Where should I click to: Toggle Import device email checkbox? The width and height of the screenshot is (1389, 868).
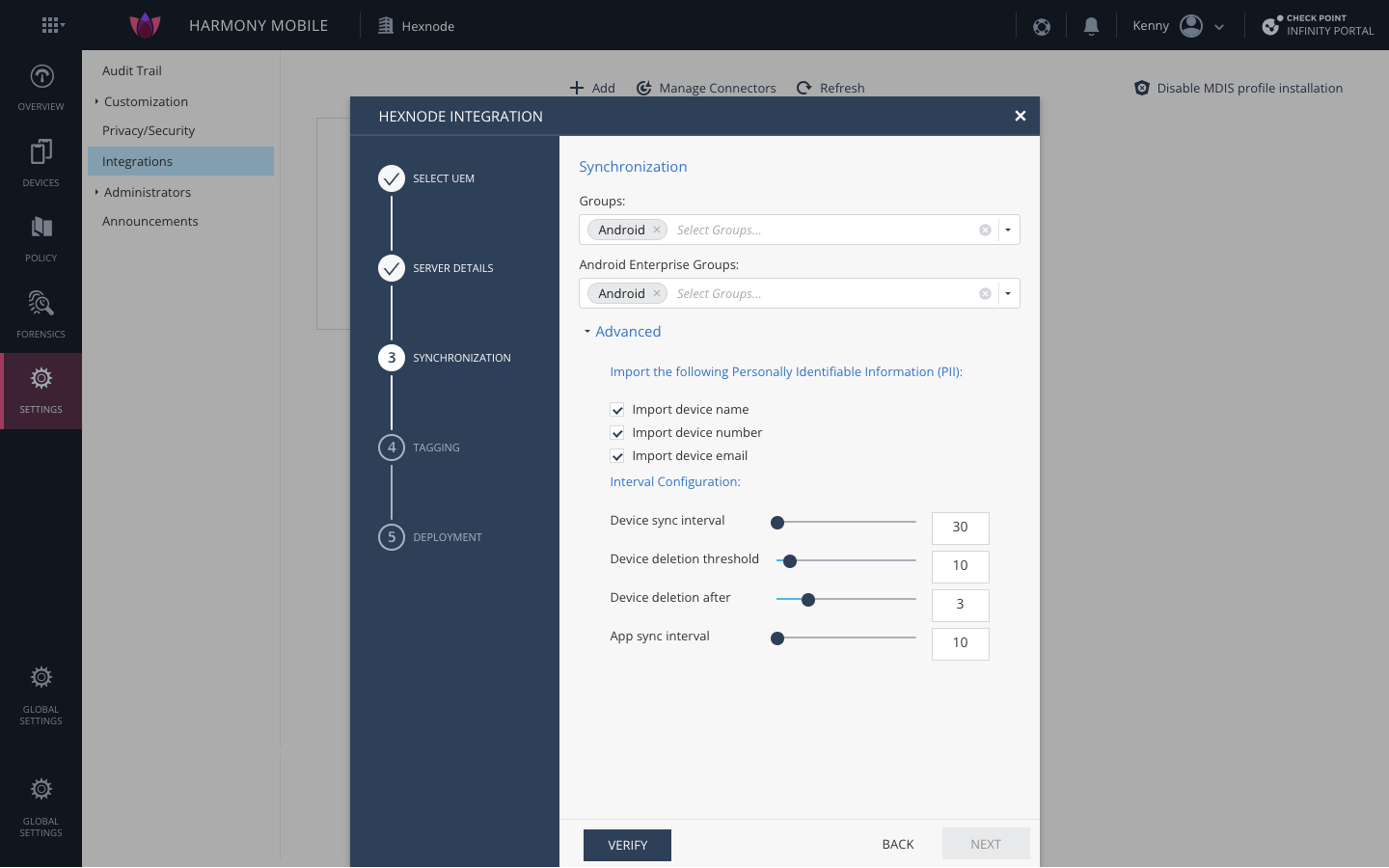tap(617, 456)
